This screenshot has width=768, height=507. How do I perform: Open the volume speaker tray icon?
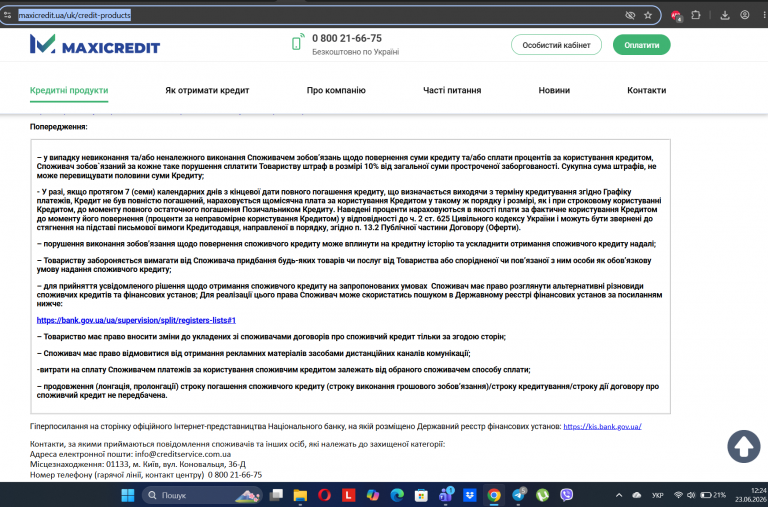point(691,495)
